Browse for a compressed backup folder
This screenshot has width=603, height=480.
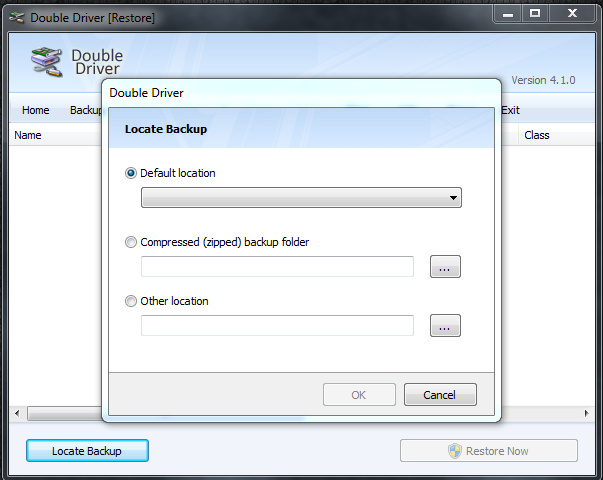(x=445, y=267)
